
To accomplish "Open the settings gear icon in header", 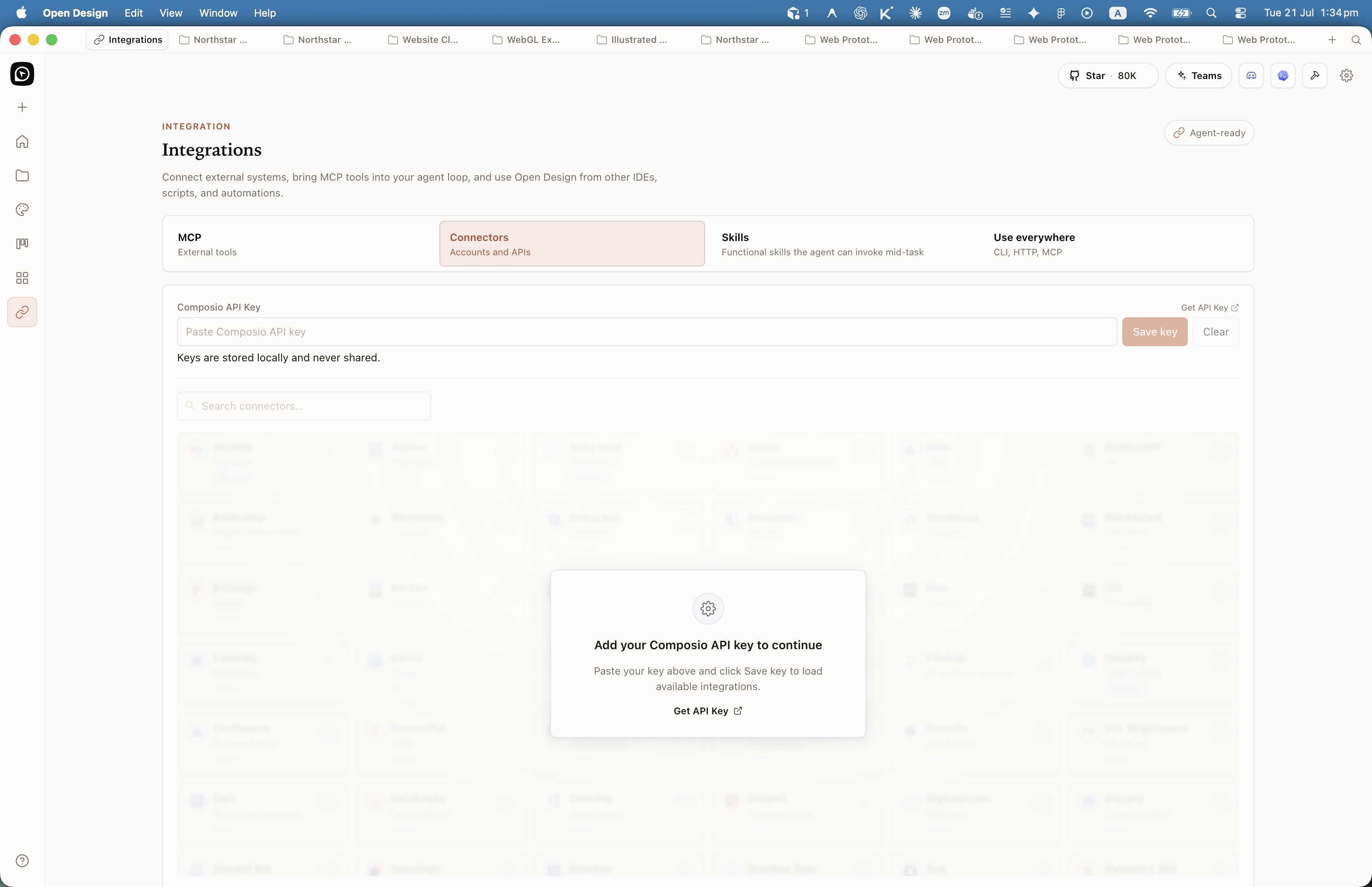I will point(1346,75).
